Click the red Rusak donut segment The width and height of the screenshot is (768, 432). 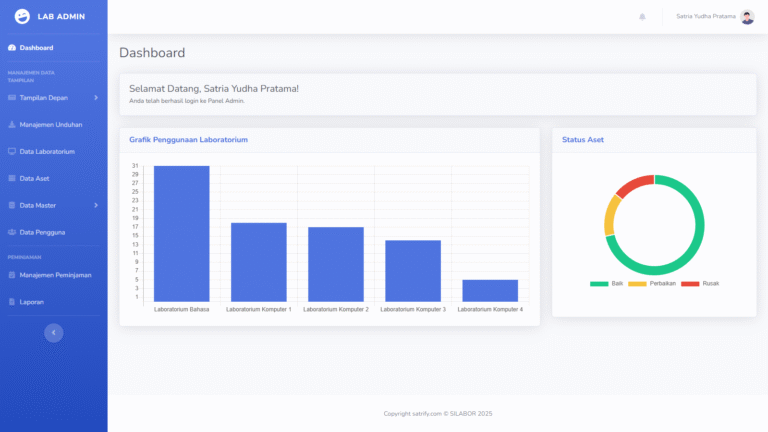[x=633, y=184]
